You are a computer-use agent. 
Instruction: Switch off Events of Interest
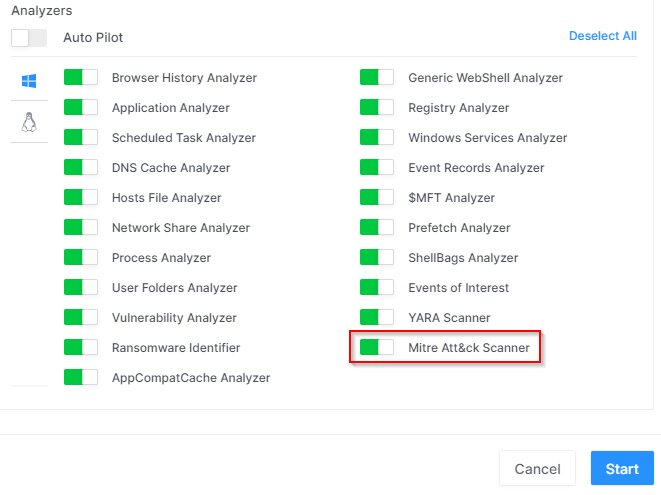click(x=377, y=288)
